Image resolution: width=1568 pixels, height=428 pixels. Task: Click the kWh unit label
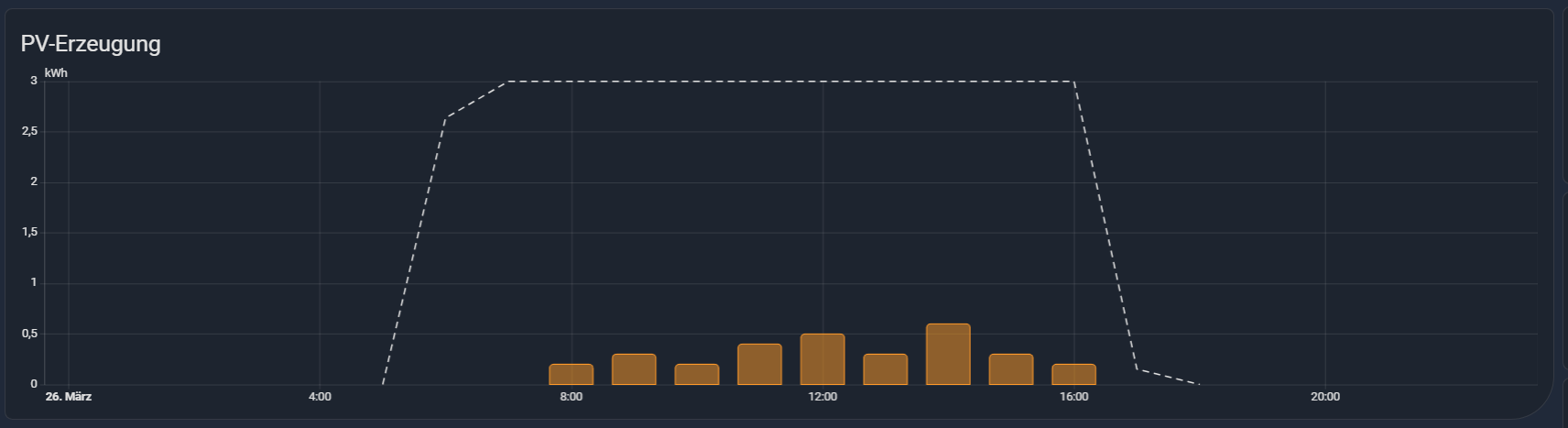56,72
